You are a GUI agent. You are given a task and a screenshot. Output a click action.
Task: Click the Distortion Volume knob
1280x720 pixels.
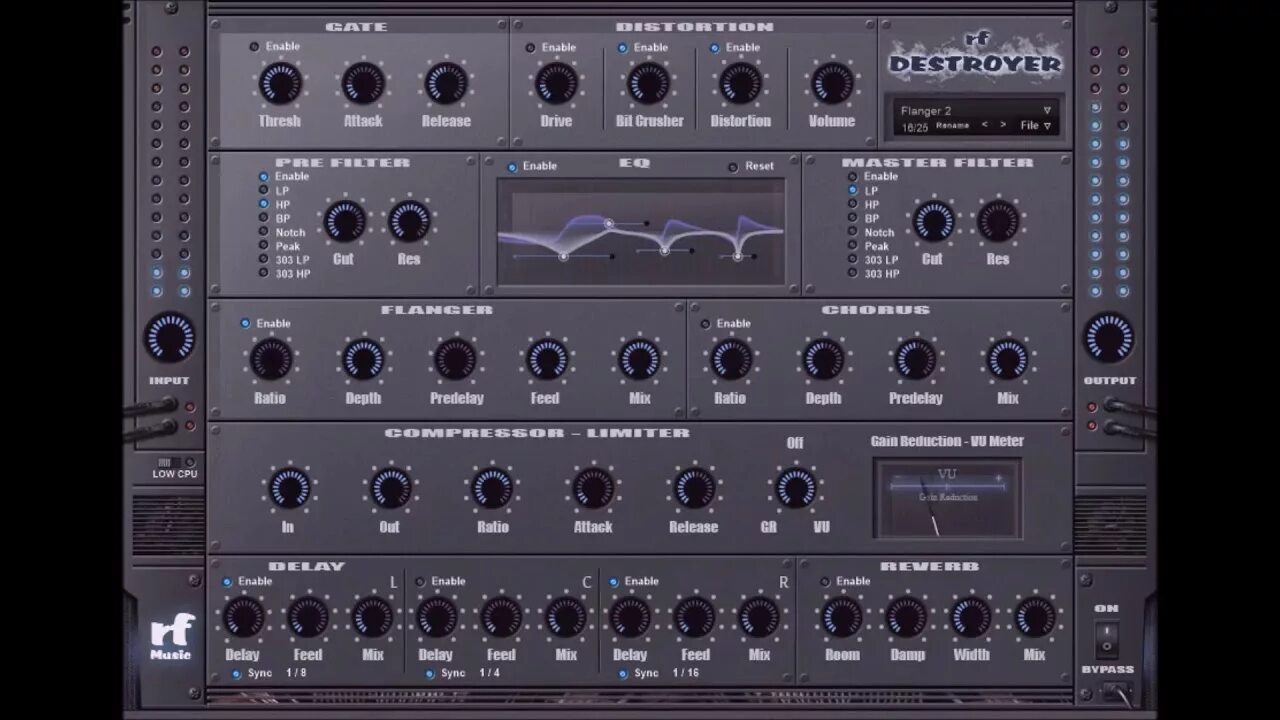[x=833, y=83]
